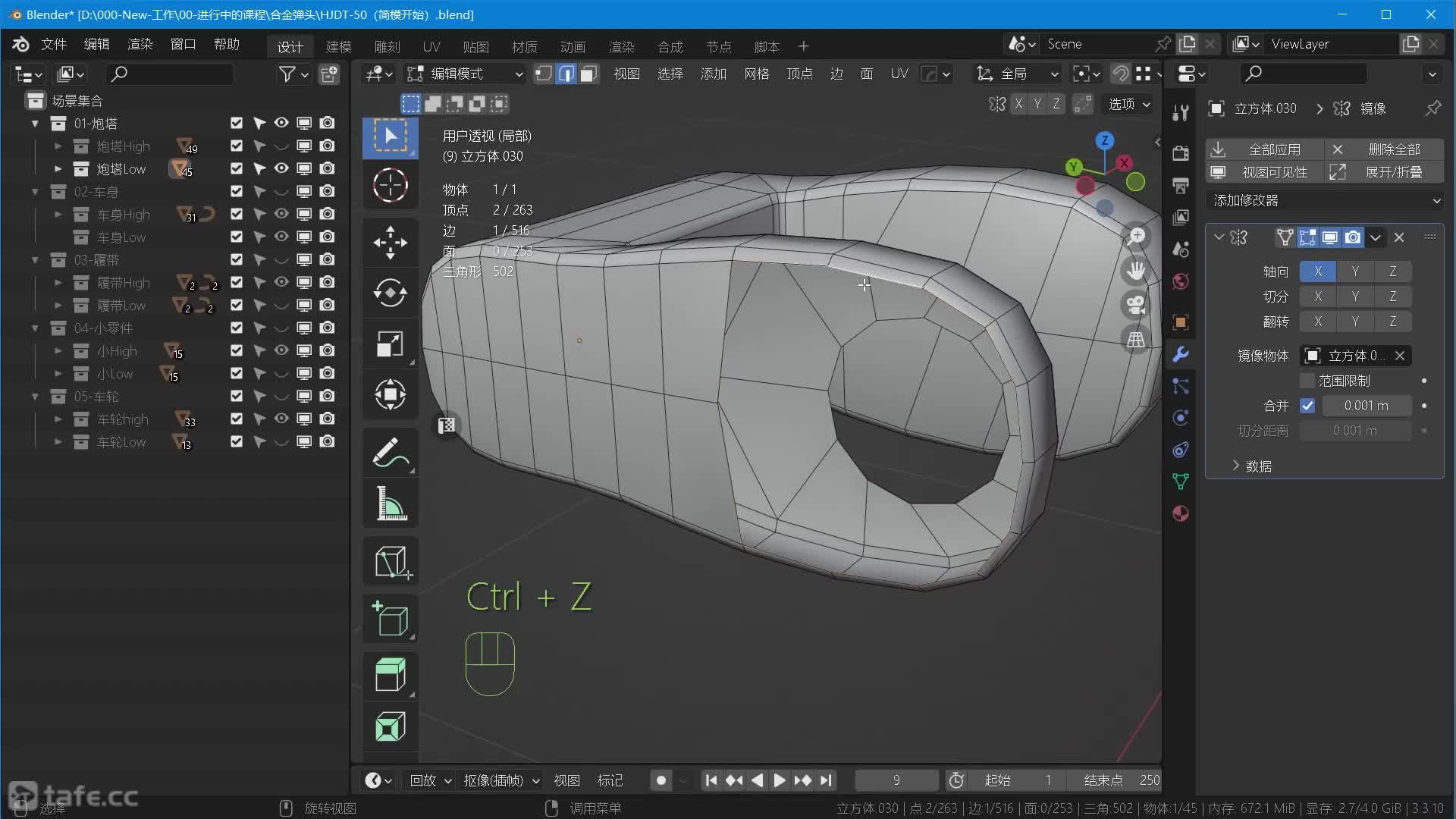Choose the Extrude Region tool
The width and height of the screenshot is (1456, 819).
[x=390, y=674]
